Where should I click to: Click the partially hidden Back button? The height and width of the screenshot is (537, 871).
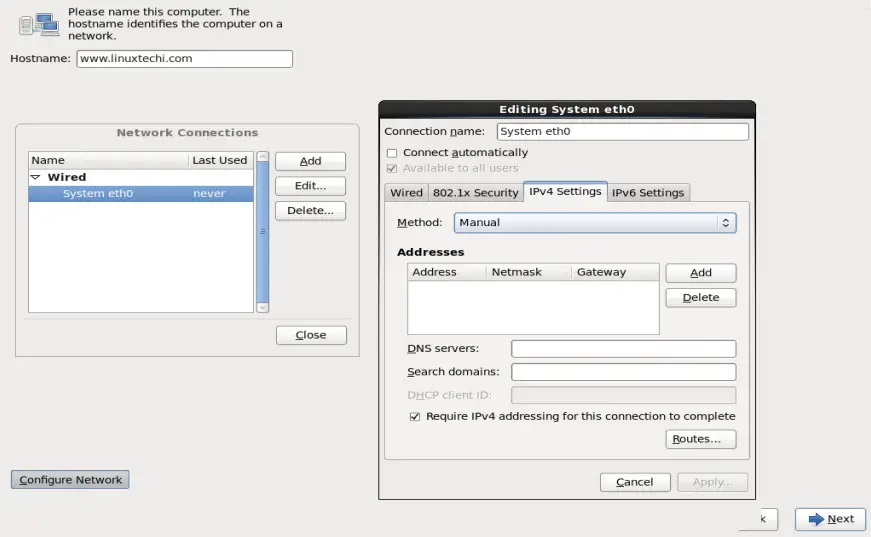(x=767, y=519)
